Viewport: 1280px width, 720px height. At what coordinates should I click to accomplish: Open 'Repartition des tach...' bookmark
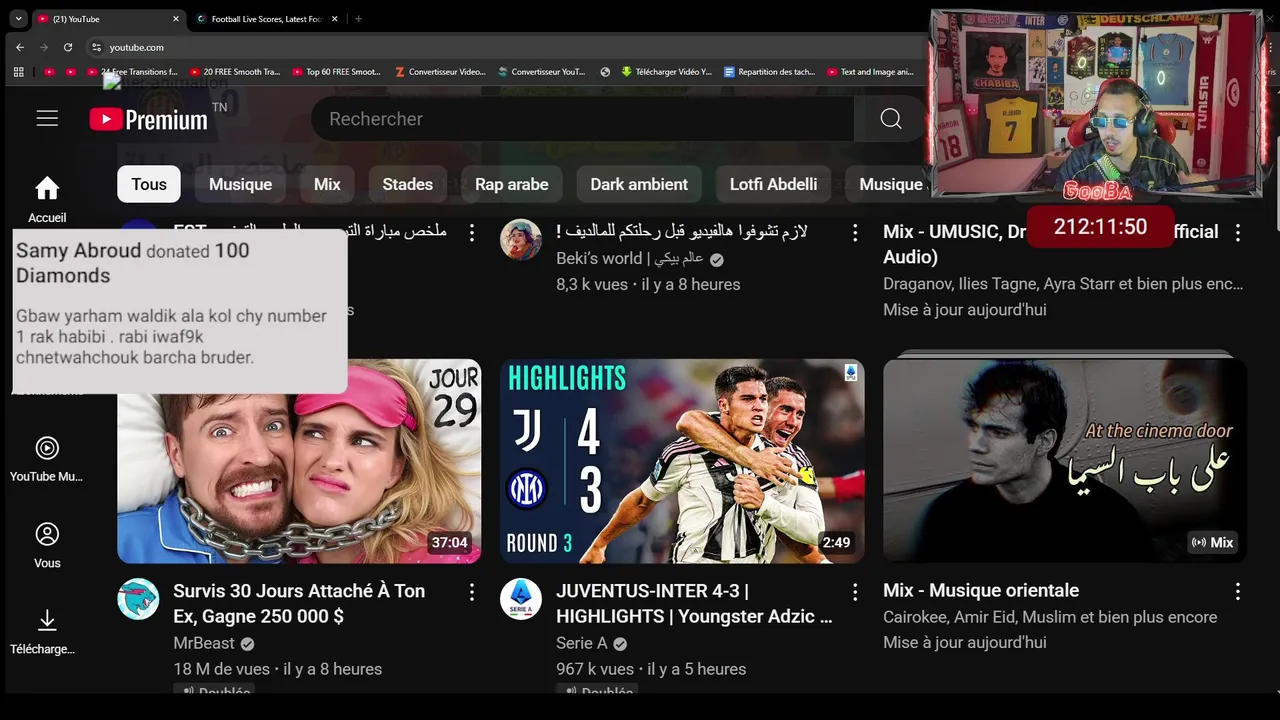(770, 72)
